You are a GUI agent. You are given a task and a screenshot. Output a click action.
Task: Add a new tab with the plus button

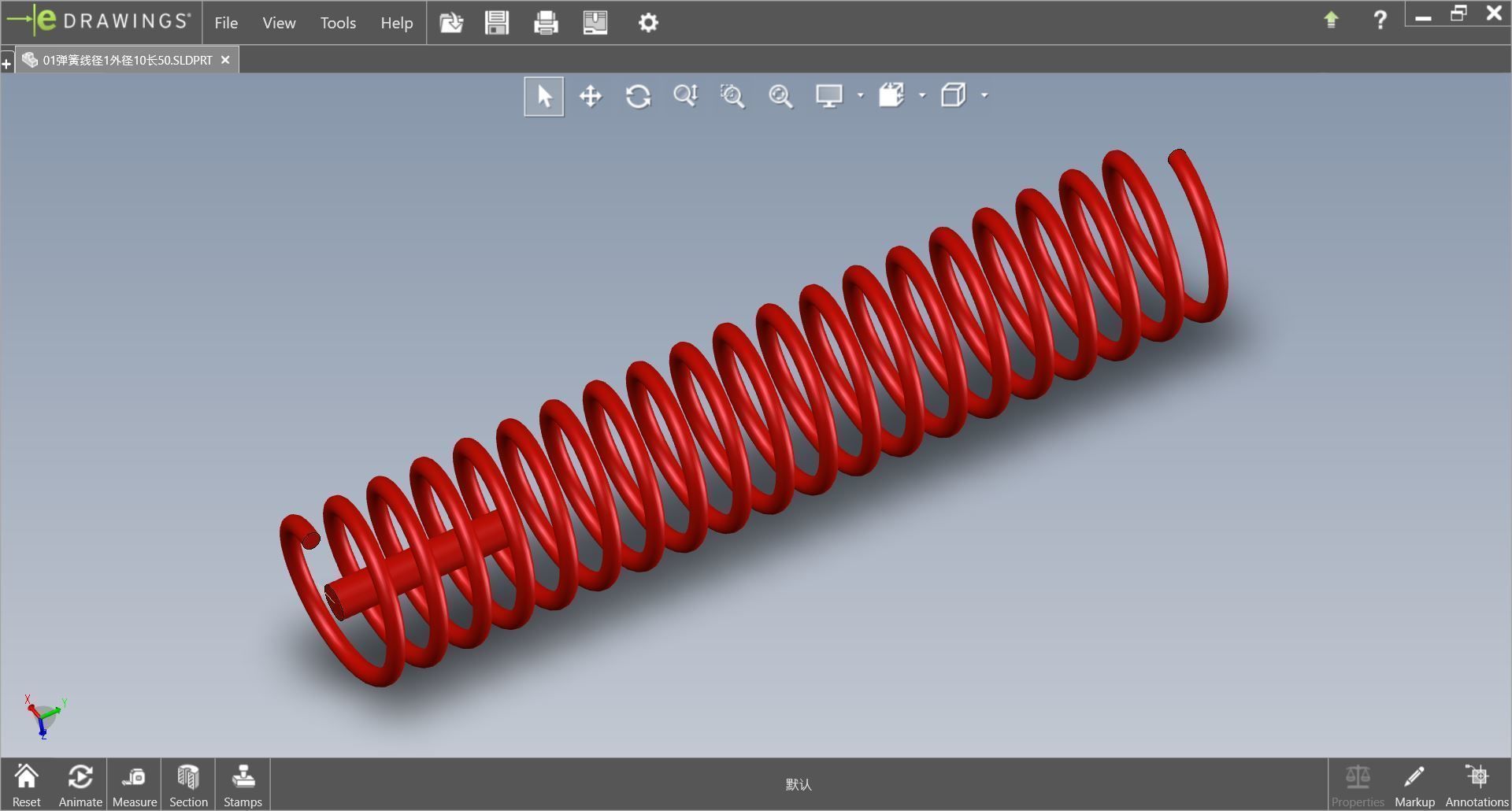tap(6, 63)
